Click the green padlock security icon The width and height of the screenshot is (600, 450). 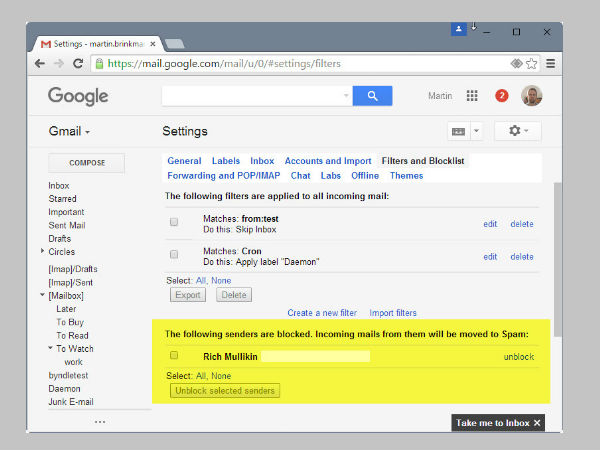click(x=99, y=64)
